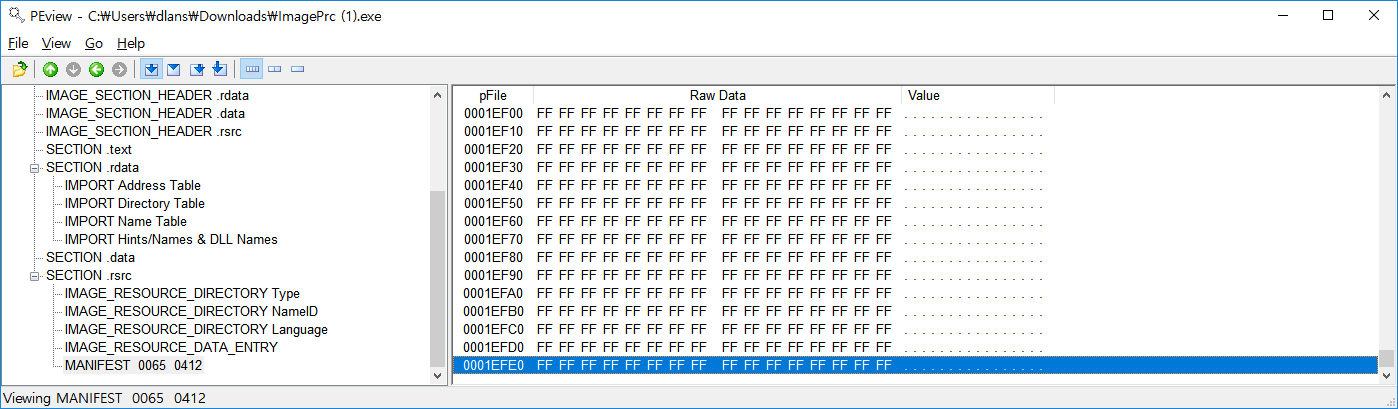The image size is (1398, 409).
Task: Click the open file folder icon
Action: (x=20, y=69)
